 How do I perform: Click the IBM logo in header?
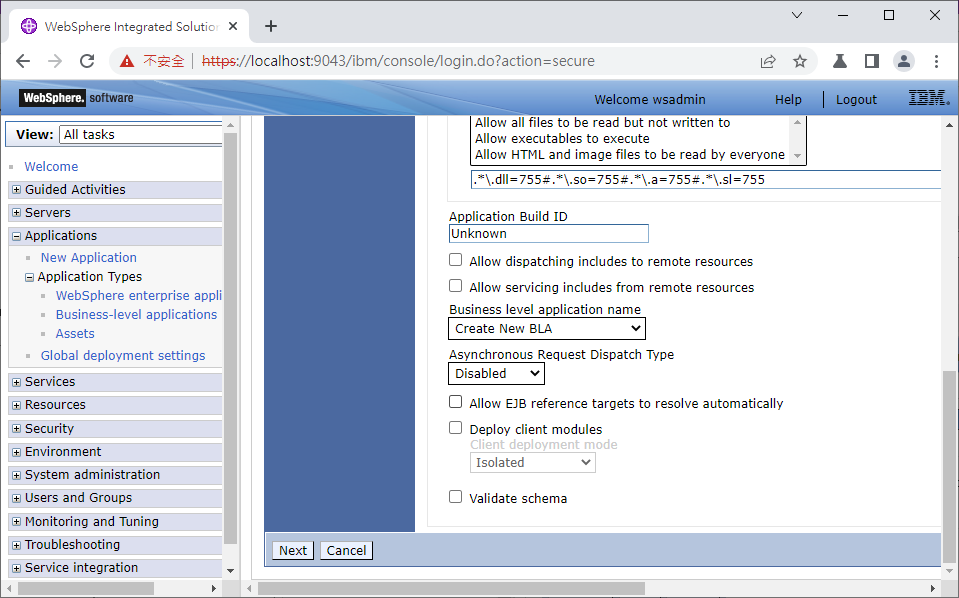click(x=928, y=98)
